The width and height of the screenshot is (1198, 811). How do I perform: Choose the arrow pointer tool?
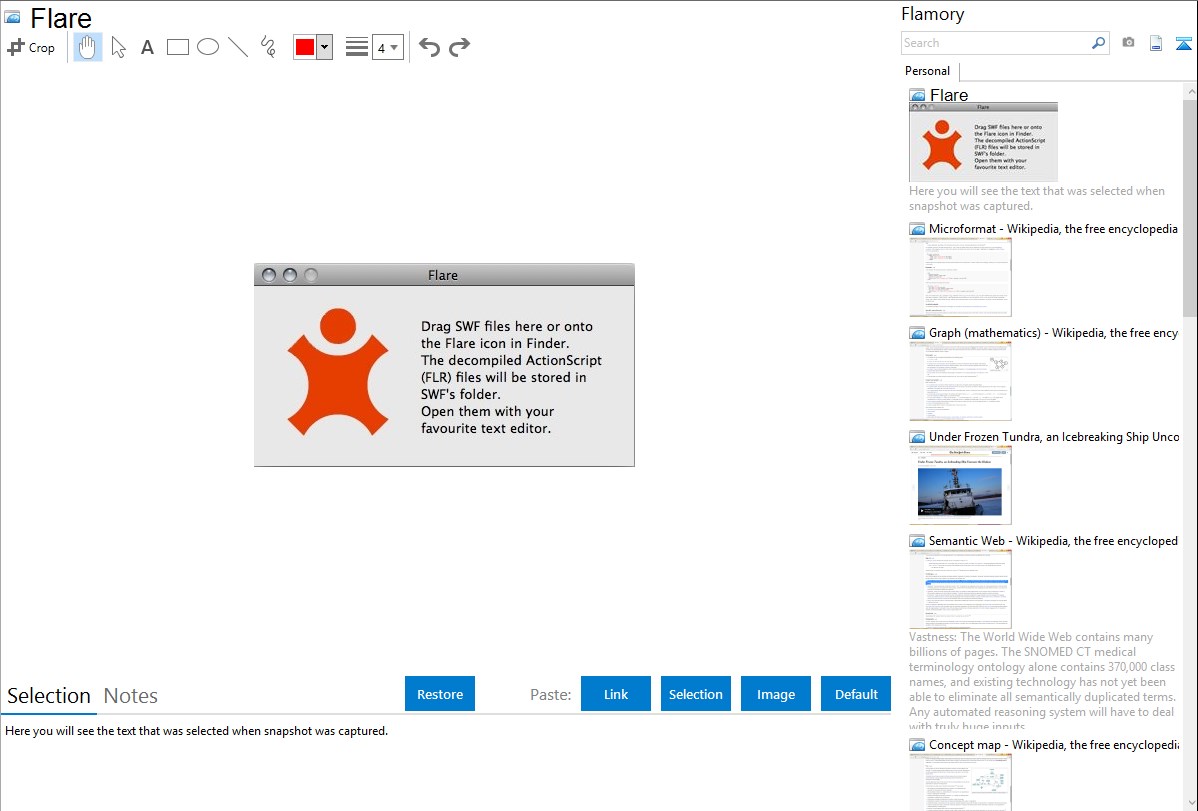pos(118,47)
